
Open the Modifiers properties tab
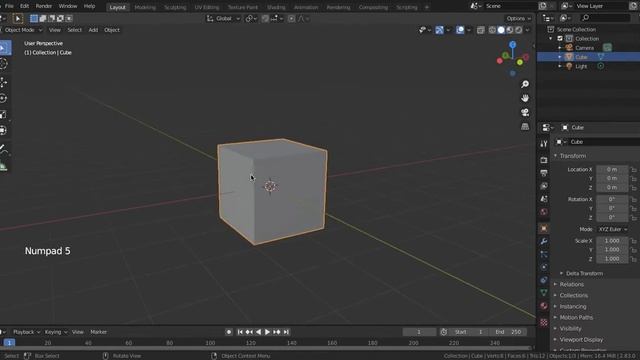pos(544,241)
